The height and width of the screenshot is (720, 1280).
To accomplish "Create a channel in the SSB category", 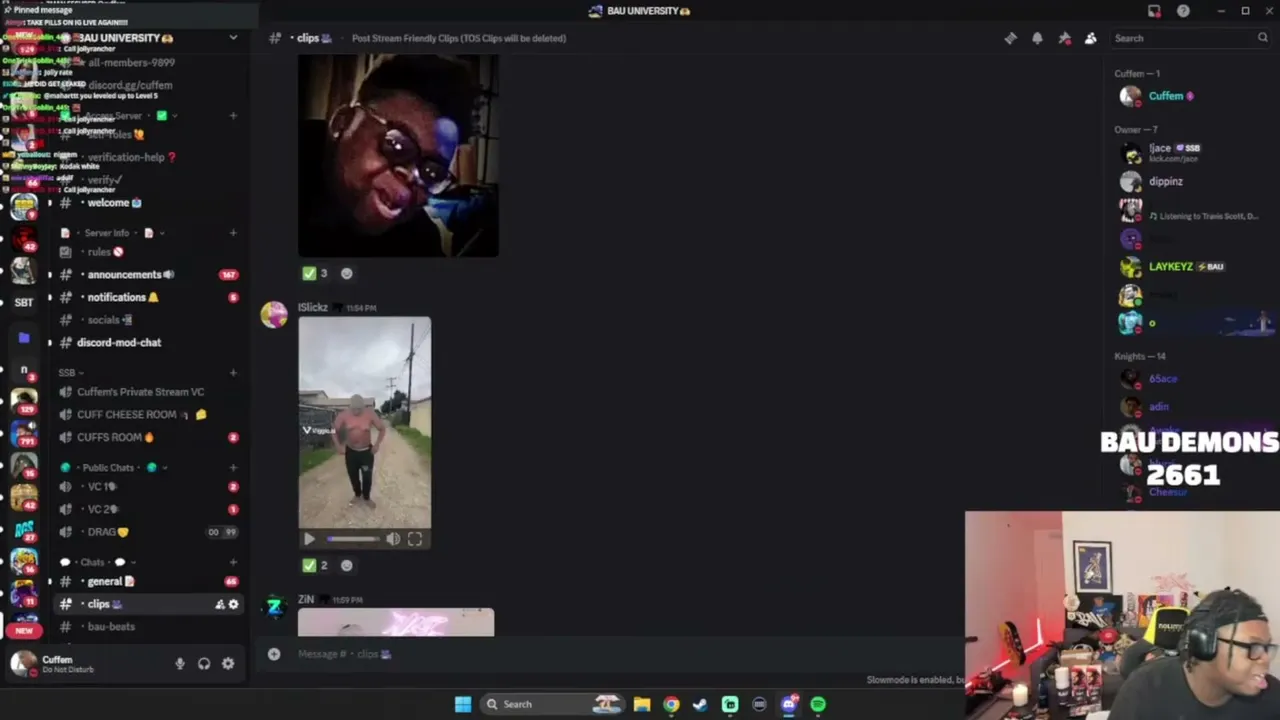I will pyautogui.click(x=233, y=372).
